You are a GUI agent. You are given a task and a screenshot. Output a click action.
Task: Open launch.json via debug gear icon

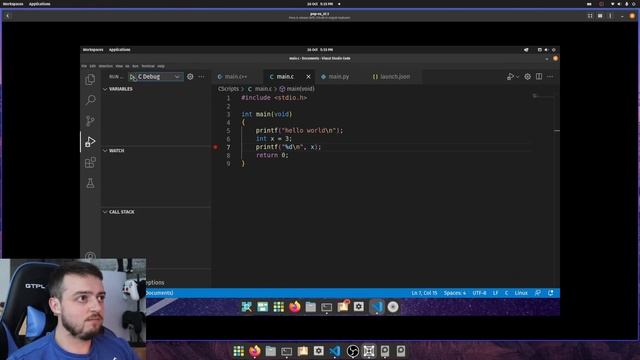190,76
